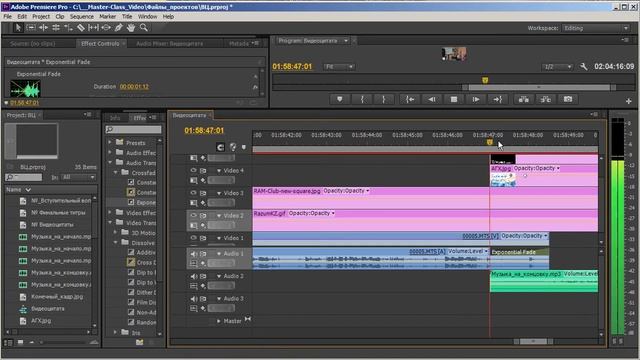The height and width of the screenshot is (360, 640).
Task: Collapse the Video 3 track
Action: (x=219, y=193)
